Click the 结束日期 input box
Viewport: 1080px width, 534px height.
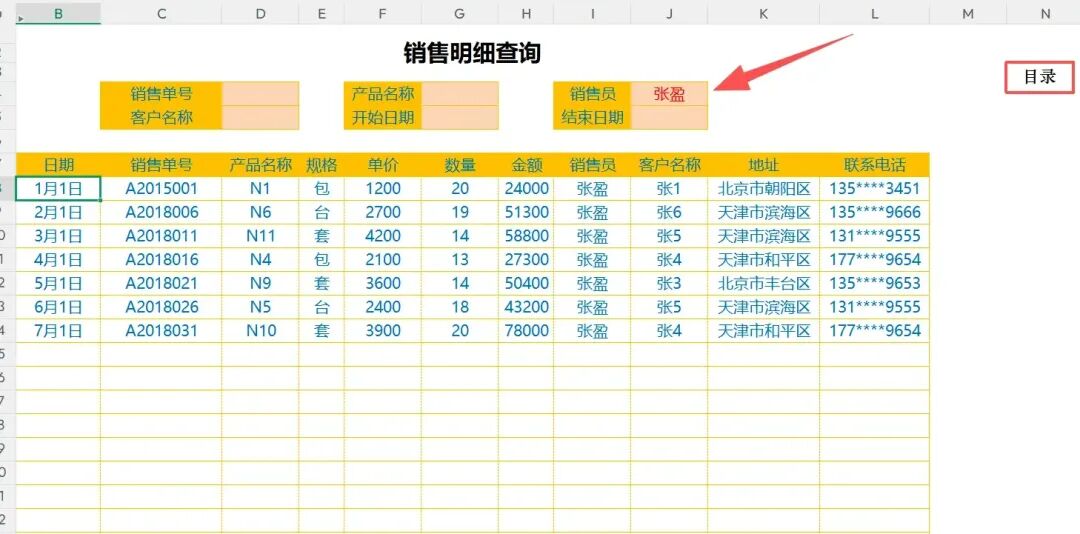(669, 117)
